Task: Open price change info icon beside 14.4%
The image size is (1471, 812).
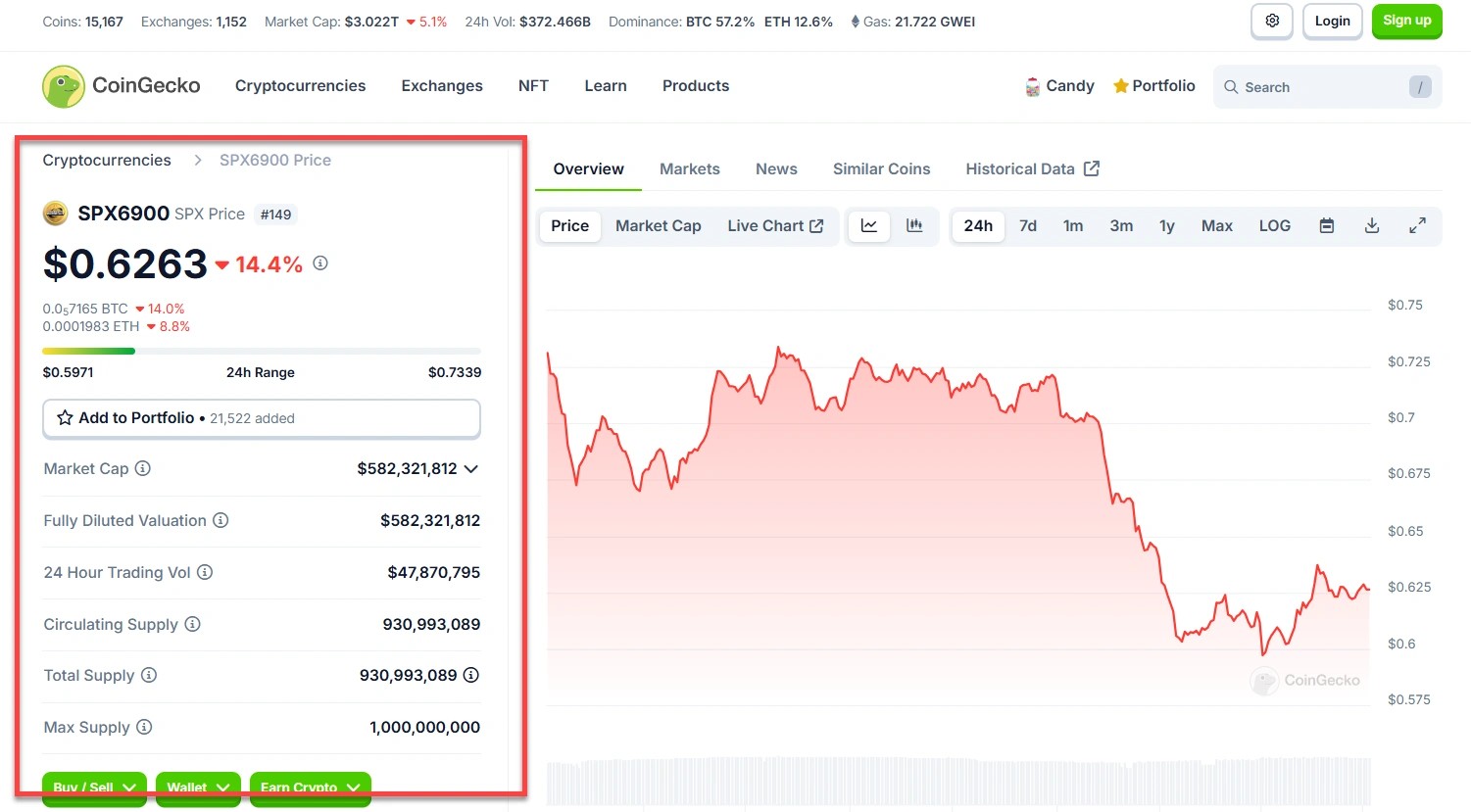Action: click(320, 263)
